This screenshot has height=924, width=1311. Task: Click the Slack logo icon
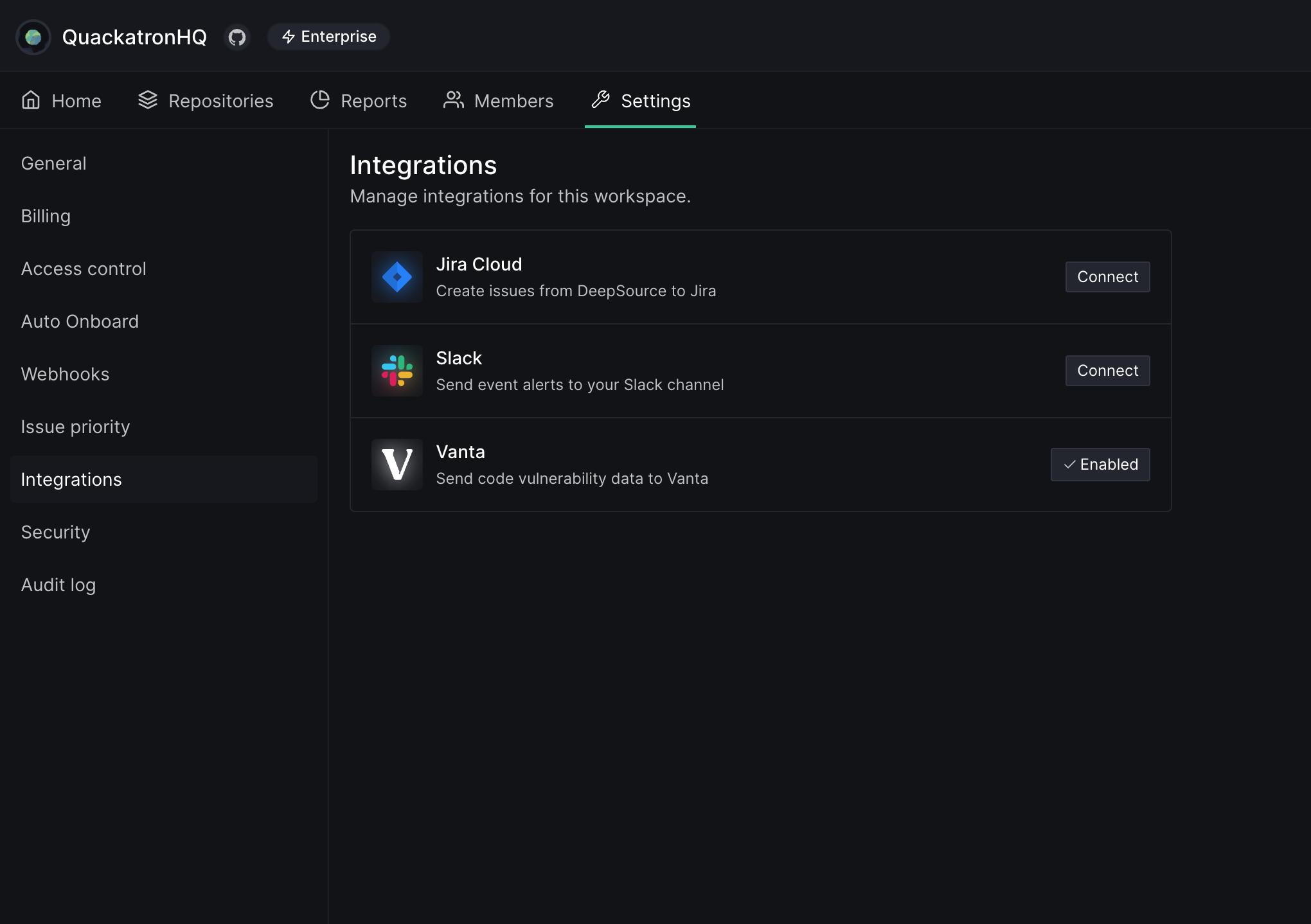click(x=397, y=371)
